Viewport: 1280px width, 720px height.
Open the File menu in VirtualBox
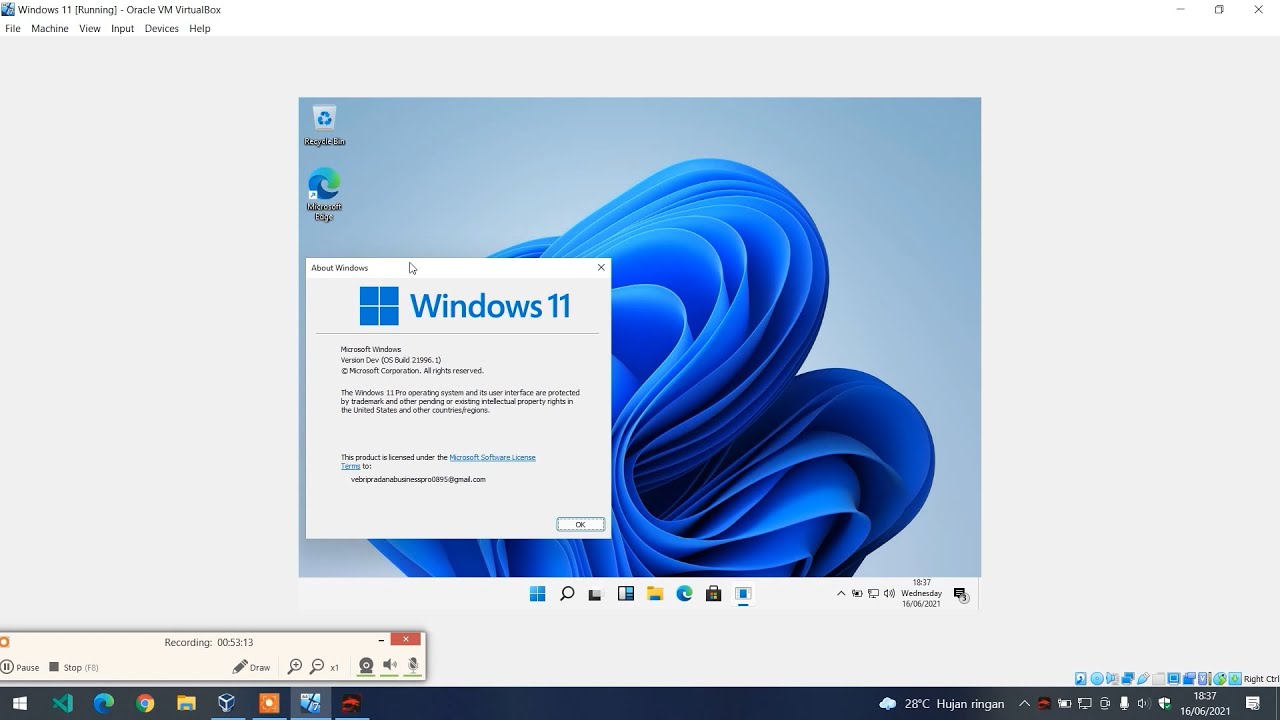point(13,29)
